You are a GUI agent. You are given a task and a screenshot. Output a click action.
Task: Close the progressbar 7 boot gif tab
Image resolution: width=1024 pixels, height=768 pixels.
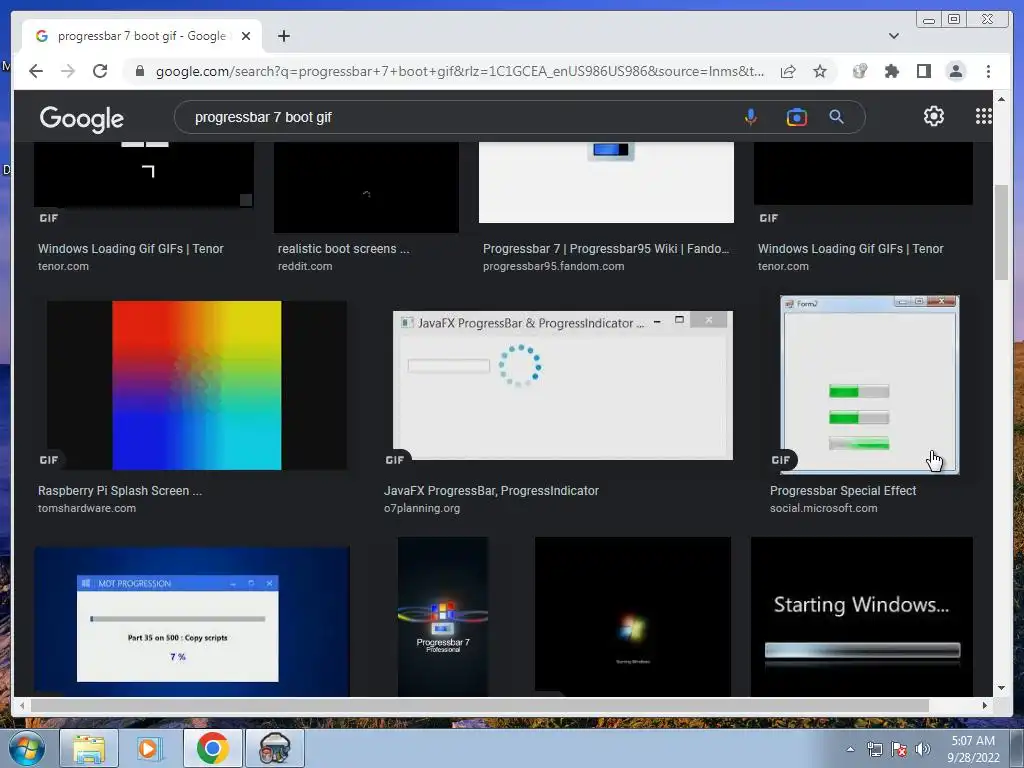coord(246,36)
